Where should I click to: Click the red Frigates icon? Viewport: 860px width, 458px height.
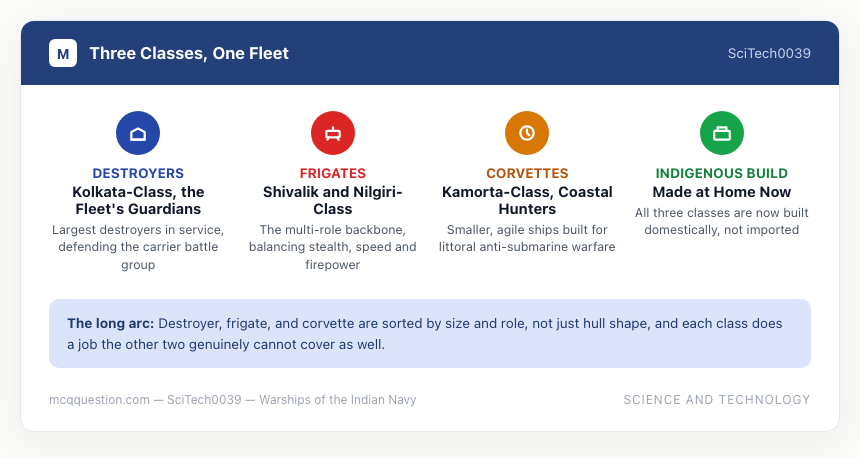333,133
